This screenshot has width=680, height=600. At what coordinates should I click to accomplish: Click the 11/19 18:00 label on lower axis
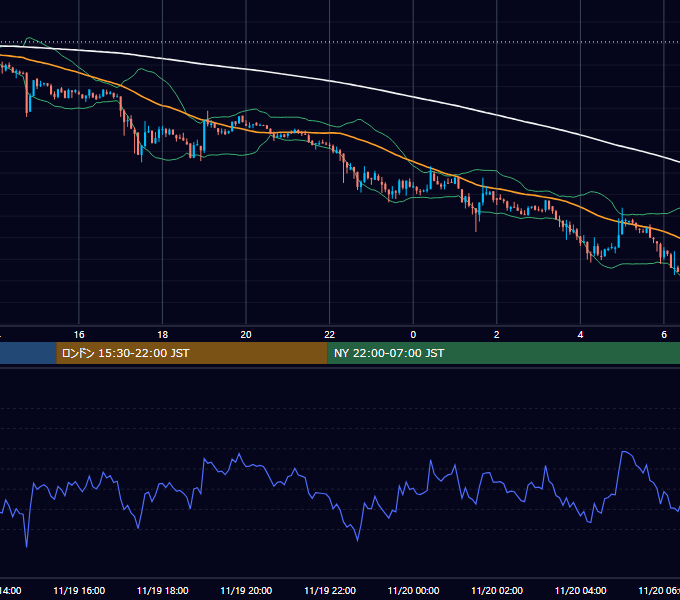tap(163, 590)
